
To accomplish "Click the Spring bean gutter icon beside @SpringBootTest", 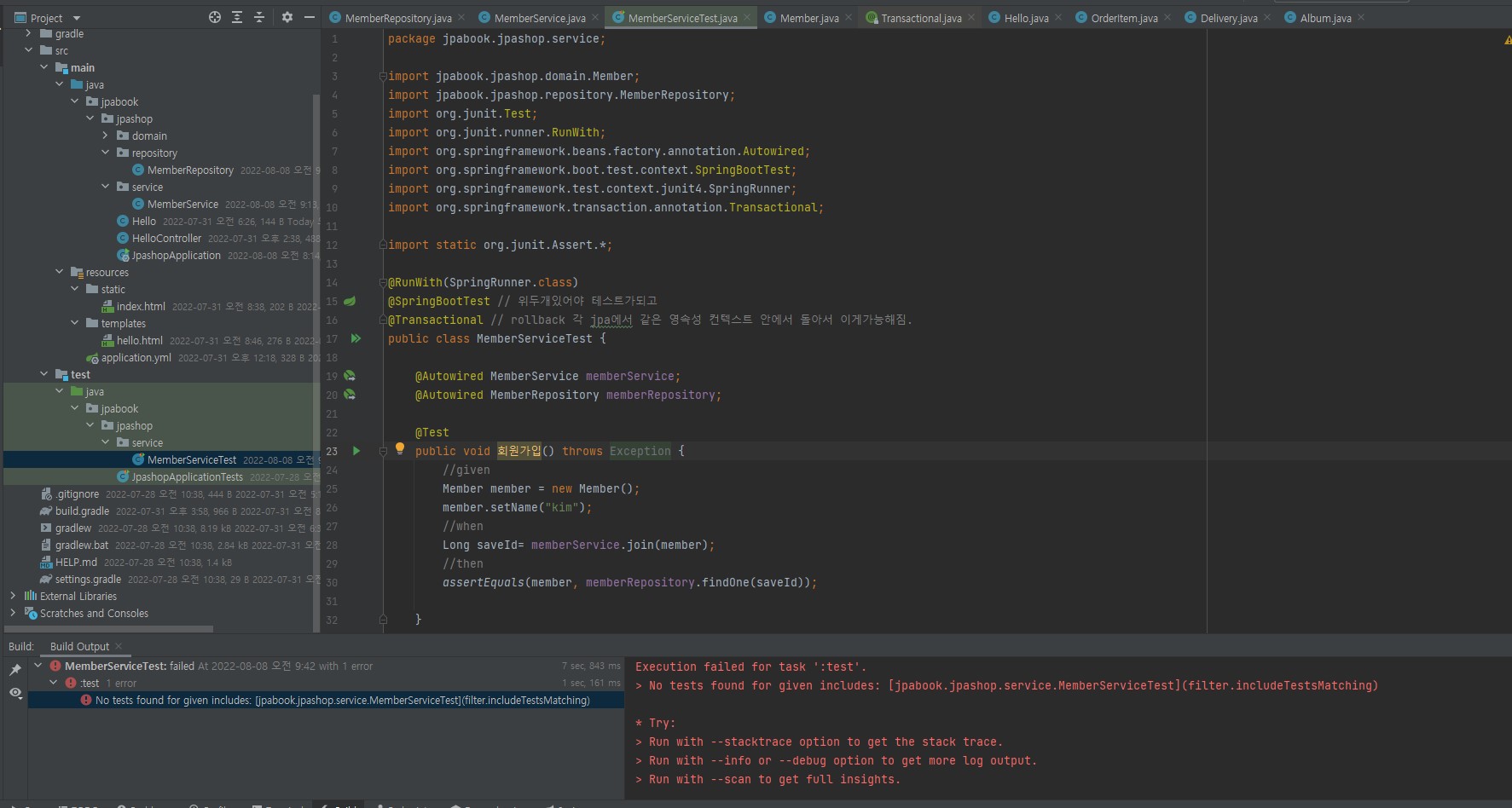I will (350, 301).
